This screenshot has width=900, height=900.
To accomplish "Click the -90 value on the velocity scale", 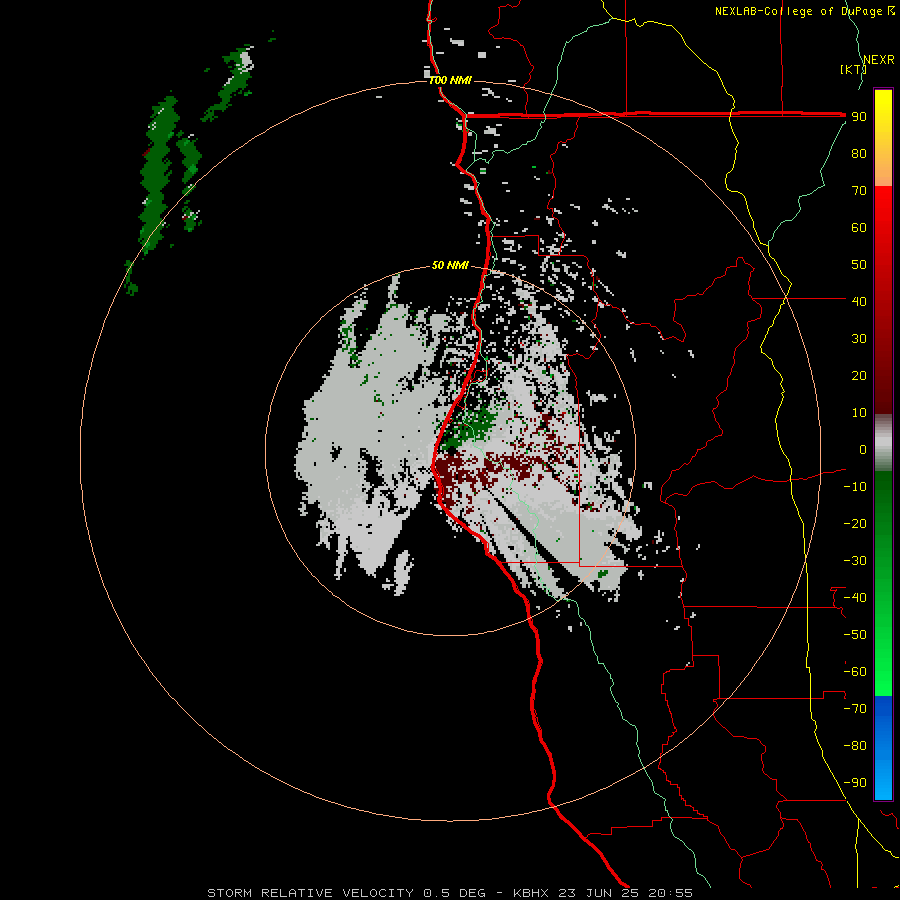I will (855, 783).
